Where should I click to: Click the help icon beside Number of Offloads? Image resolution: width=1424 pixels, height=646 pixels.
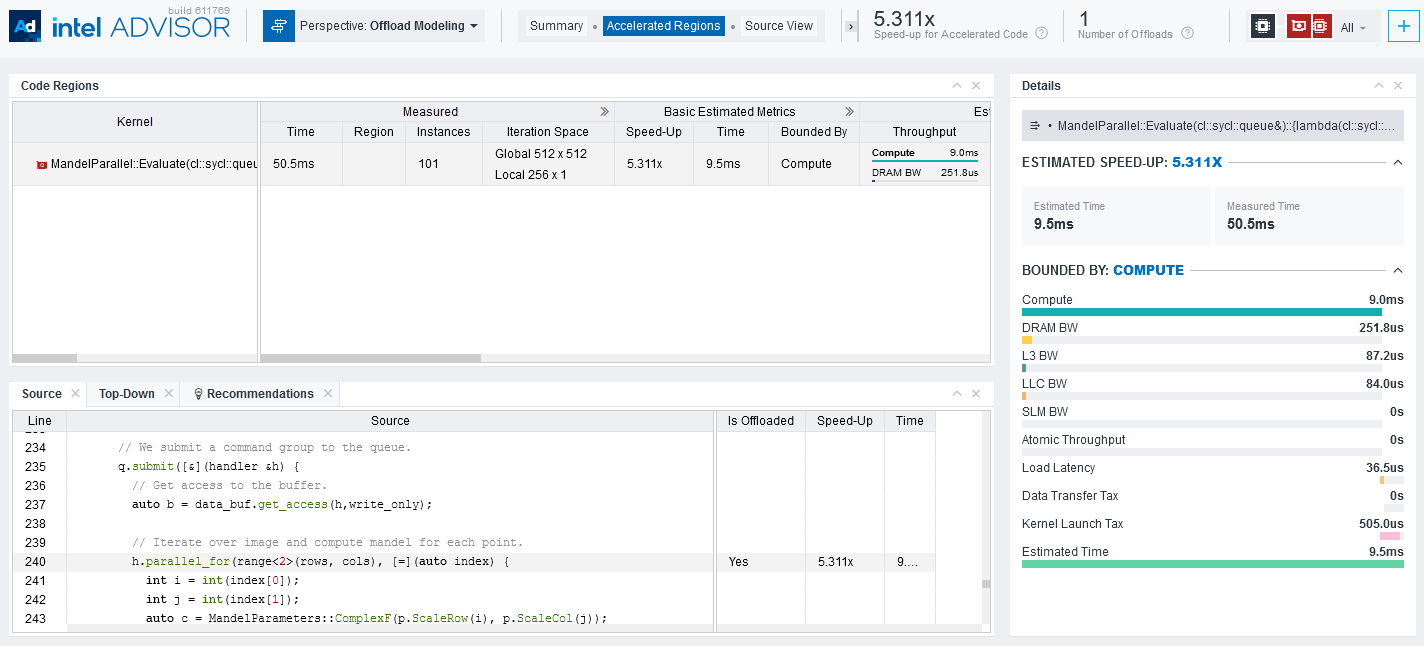click(x=1187, y=34)
